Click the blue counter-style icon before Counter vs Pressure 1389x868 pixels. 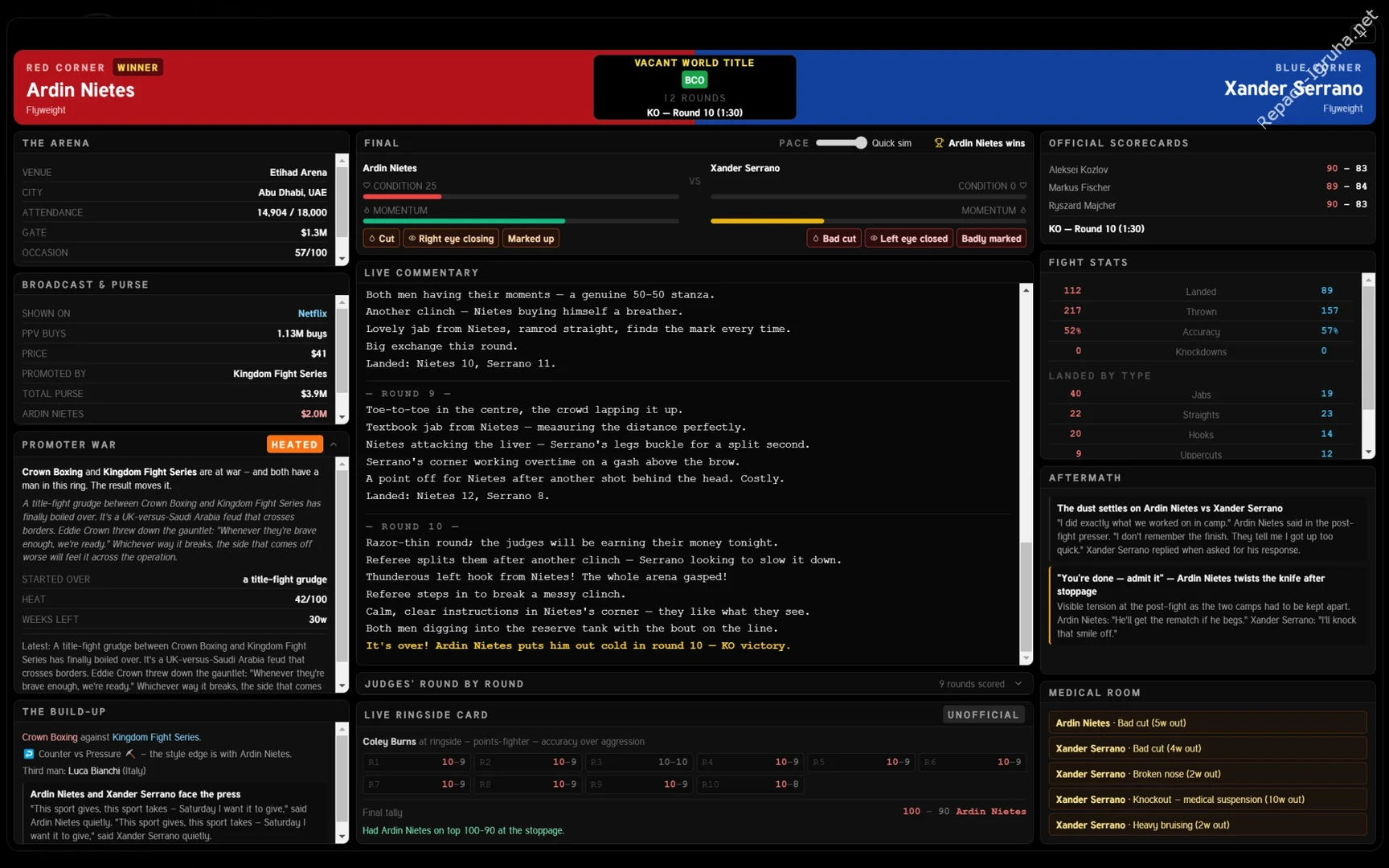coord(29,754)
